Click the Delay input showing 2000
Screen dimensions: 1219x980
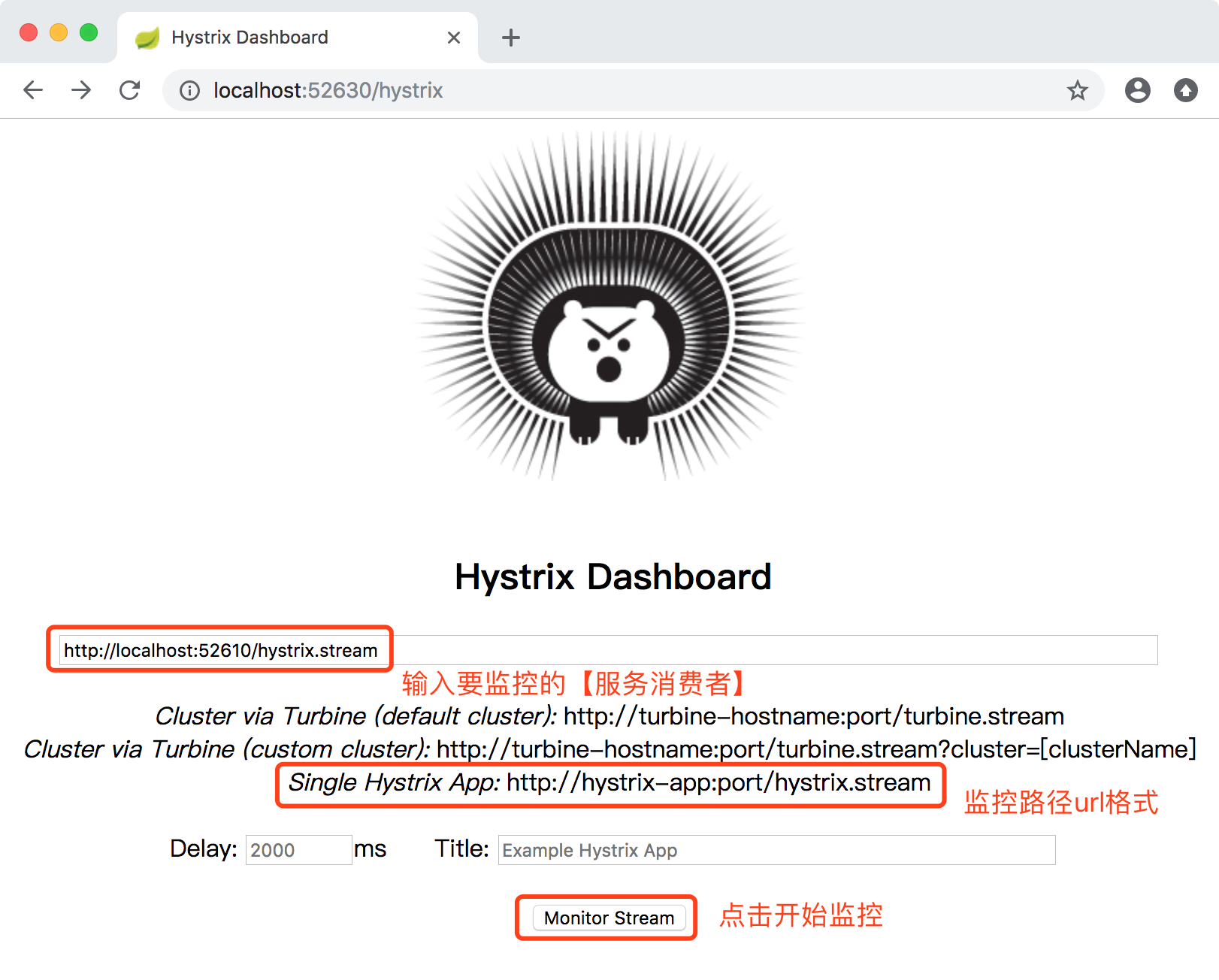point(298,850)
